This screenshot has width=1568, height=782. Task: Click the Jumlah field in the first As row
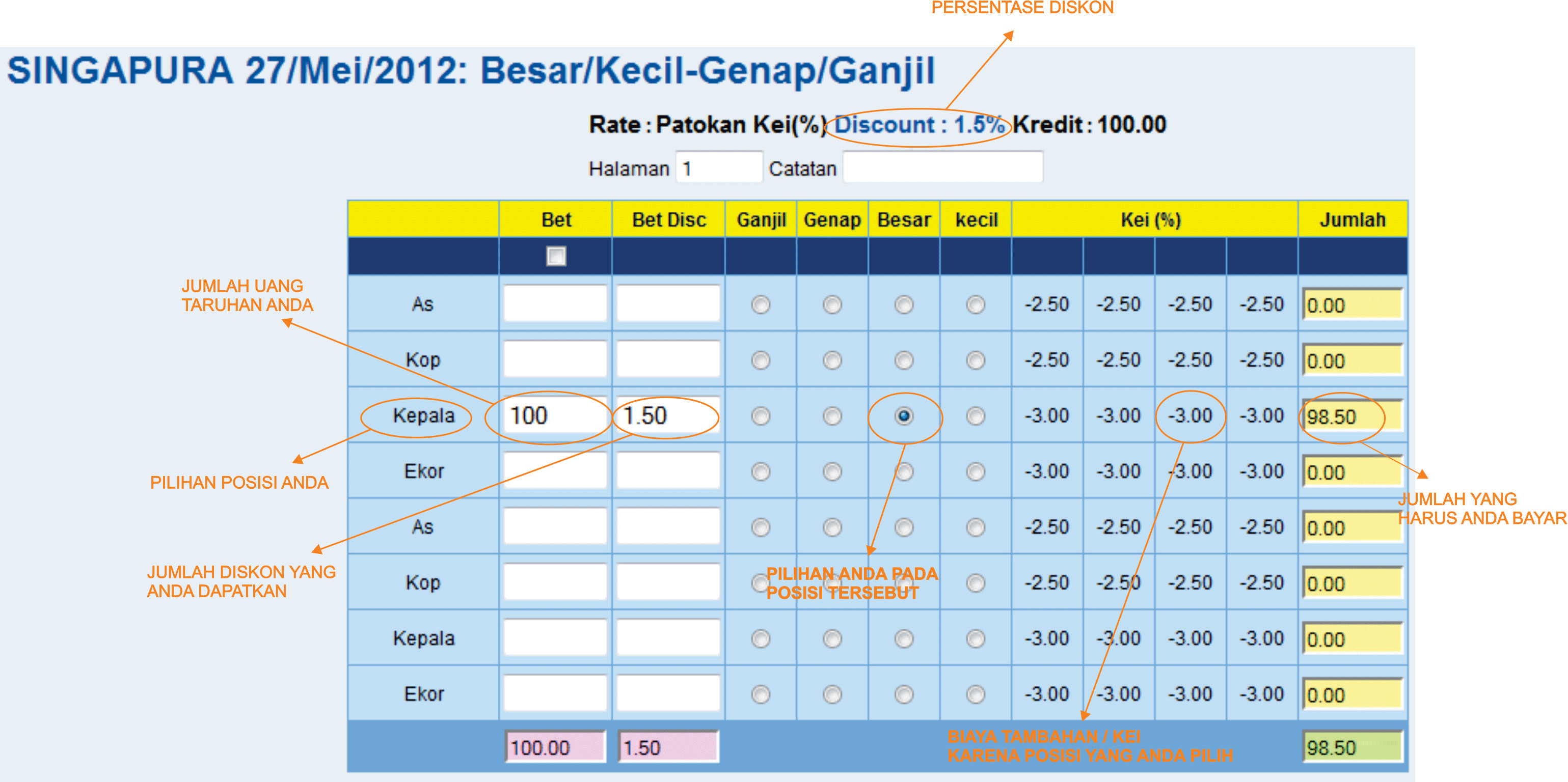[x=1353, y=304]
